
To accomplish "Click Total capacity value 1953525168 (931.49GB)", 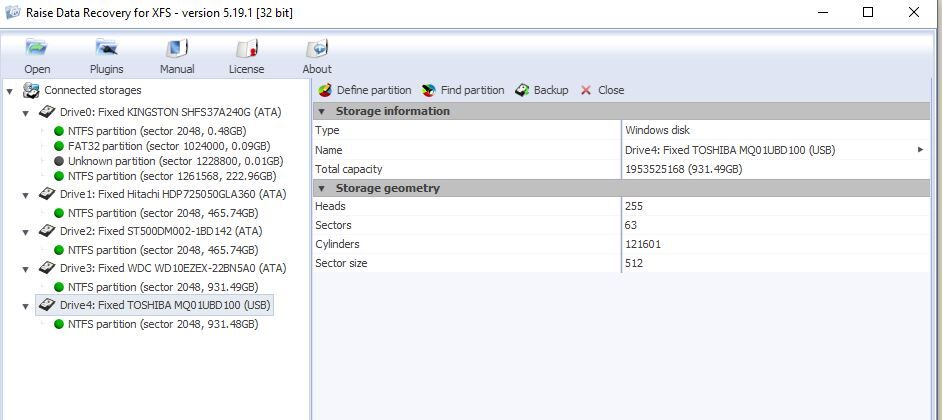I will pyautogui.click(x=684, y=169).
